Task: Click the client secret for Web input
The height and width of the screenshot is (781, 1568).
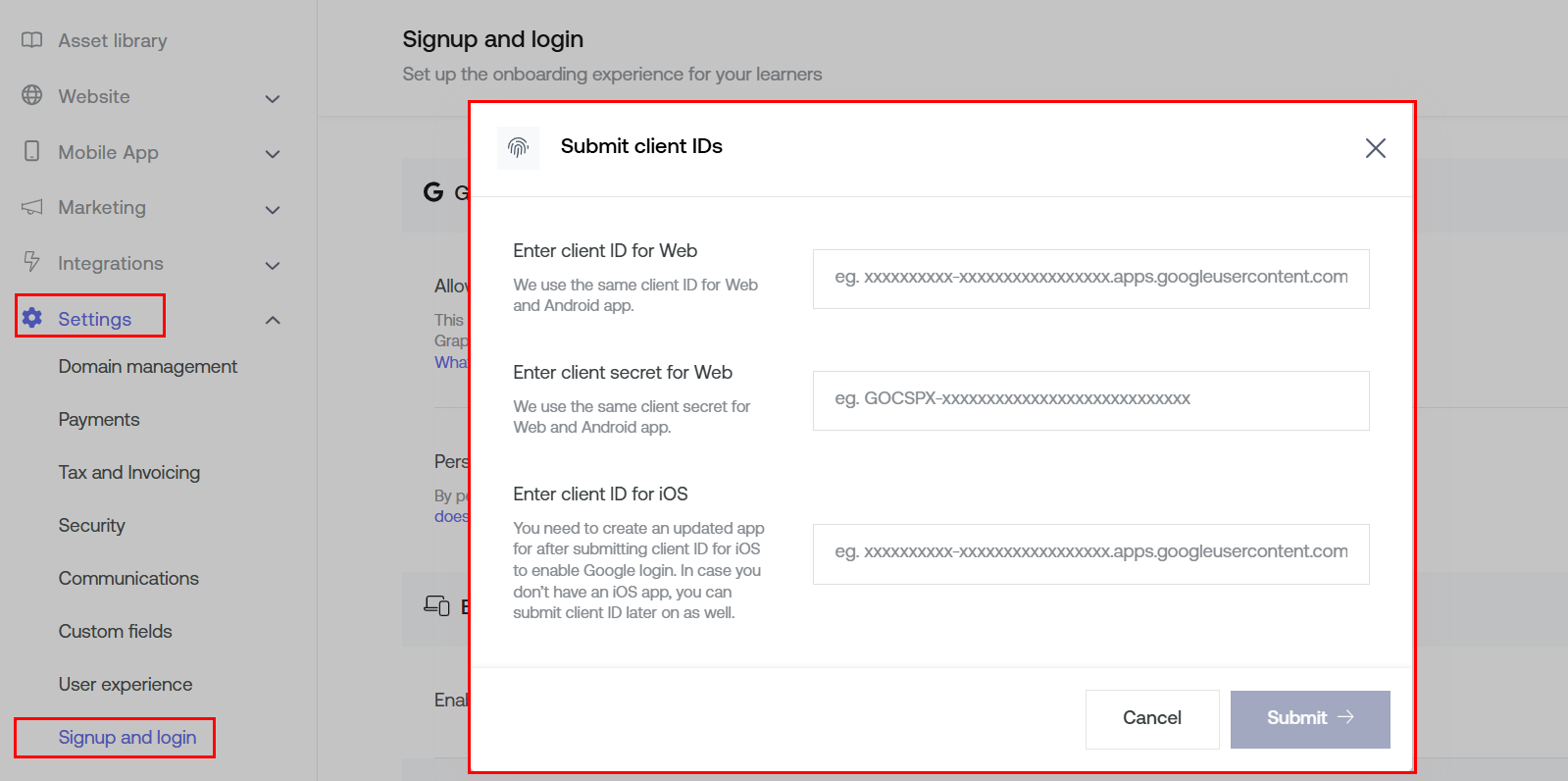Action: pyautogui.click(x=1090, y=400)
